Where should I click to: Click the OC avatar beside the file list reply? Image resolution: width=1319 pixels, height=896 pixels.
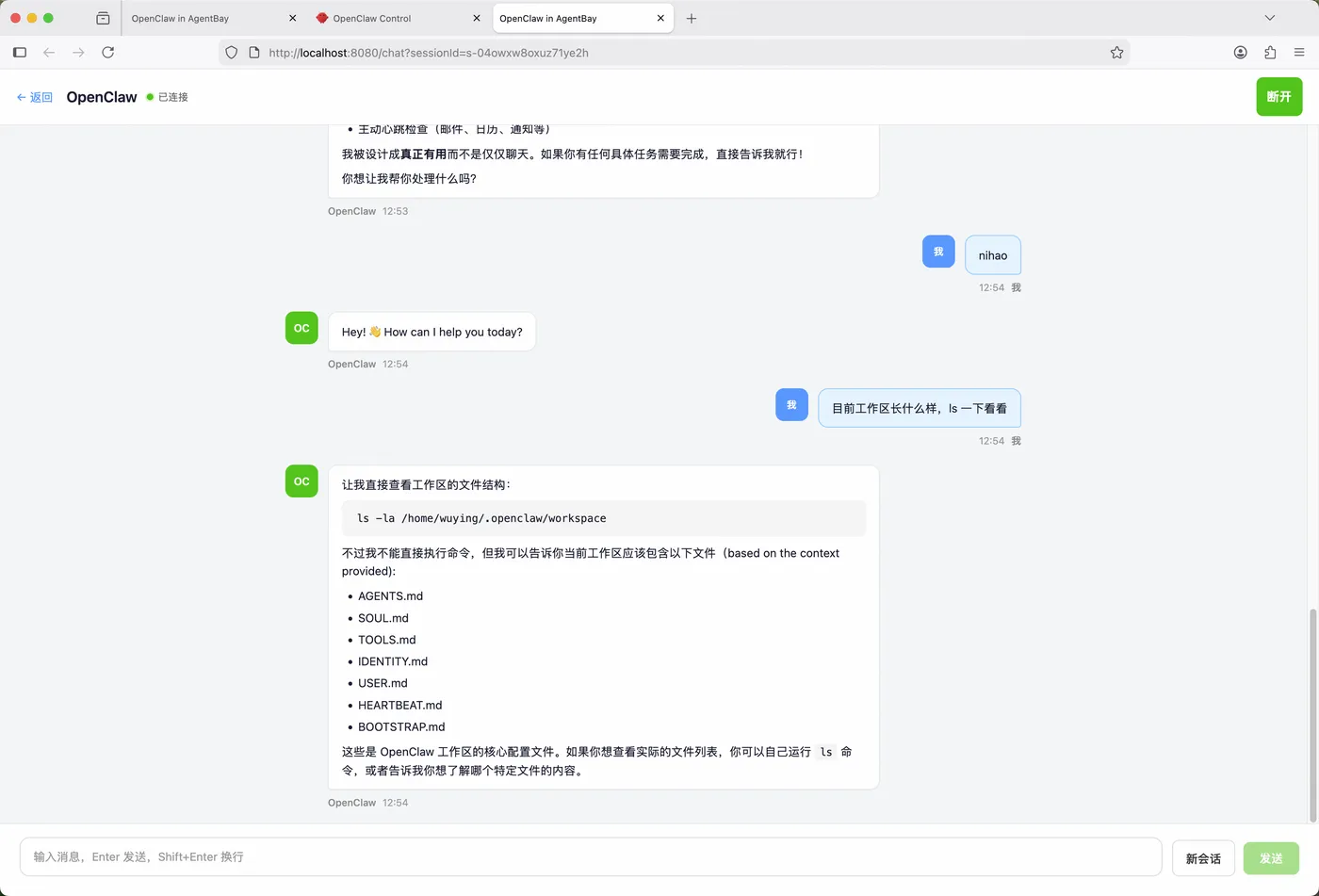coord(301,481)
